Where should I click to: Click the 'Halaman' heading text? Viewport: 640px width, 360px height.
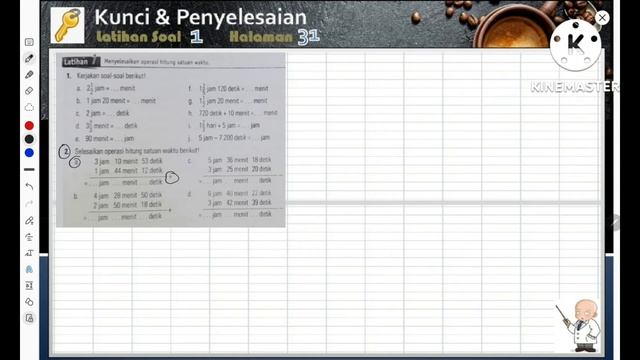(261, 37)
